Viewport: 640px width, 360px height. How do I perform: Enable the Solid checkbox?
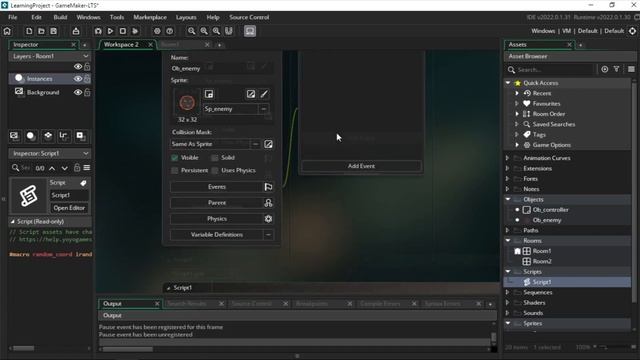(215, 158)
